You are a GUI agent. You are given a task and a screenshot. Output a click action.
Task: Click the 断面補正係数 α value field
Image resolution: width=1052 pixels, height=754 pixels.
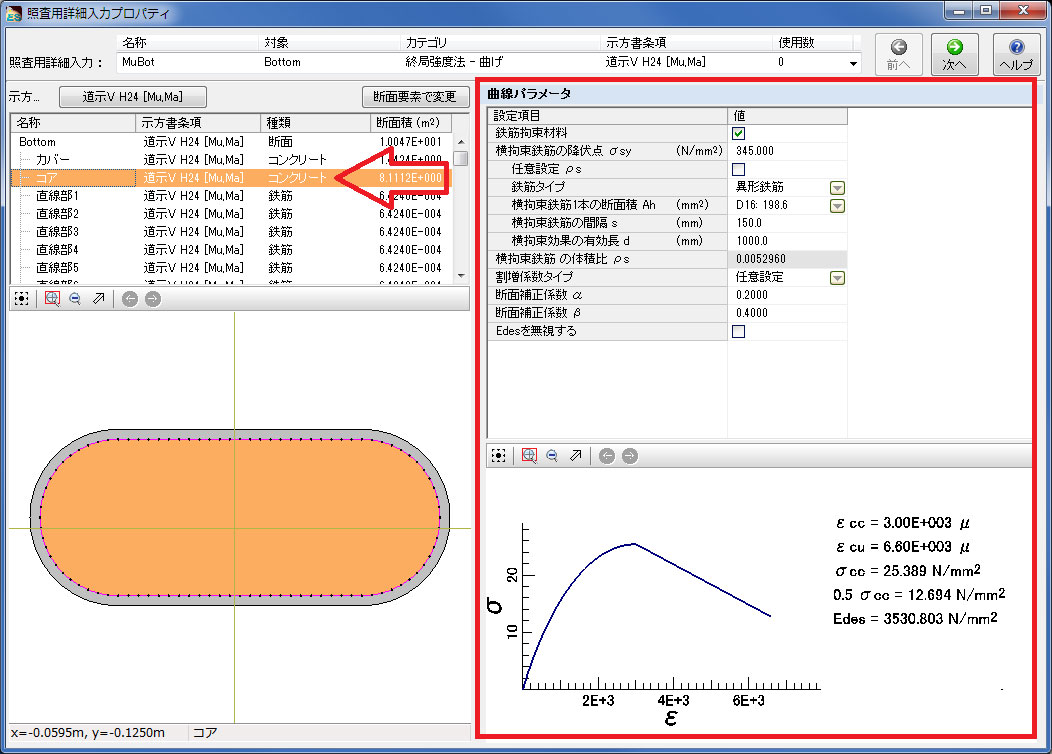pyautogui.click(x=786, y=295)
